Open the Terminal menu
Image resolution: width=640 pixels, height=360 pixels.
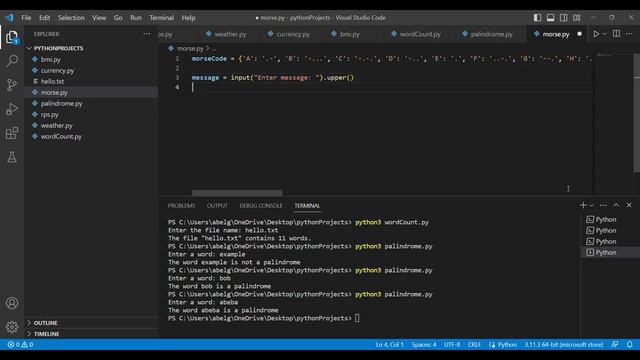(x=161, y=18)
